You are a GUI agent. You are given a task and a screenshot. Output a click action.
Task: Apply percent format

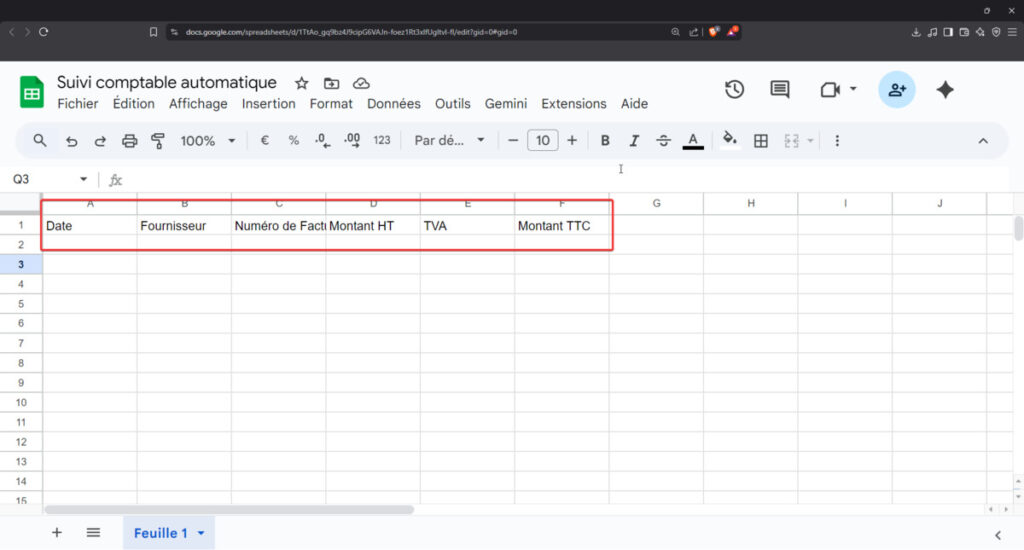click(x=293, y=140)
